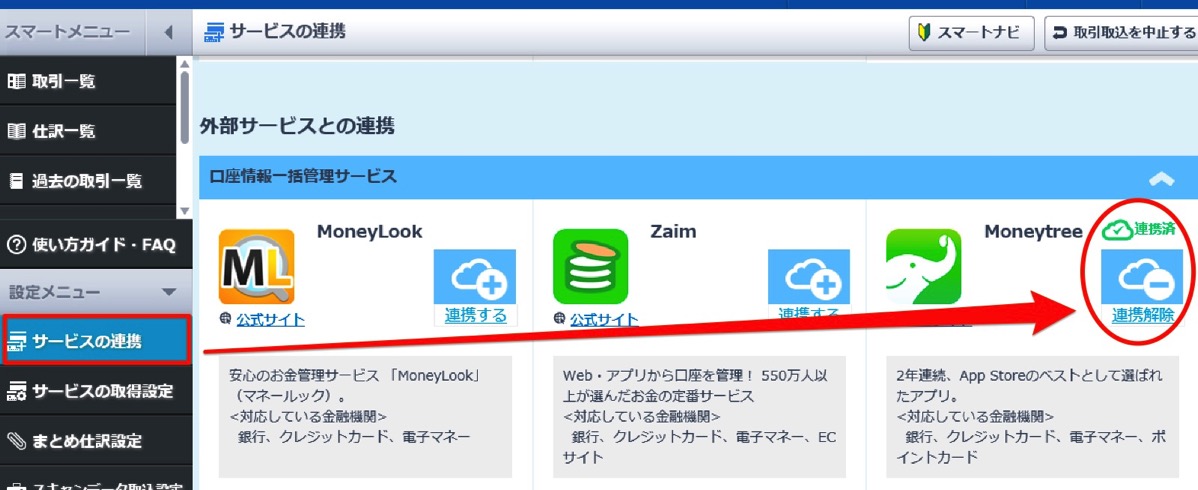The height and width of the screenshot is (490, 1198).
Task: Select サービスの連携 menu item
Action: [x=96, y=341]
